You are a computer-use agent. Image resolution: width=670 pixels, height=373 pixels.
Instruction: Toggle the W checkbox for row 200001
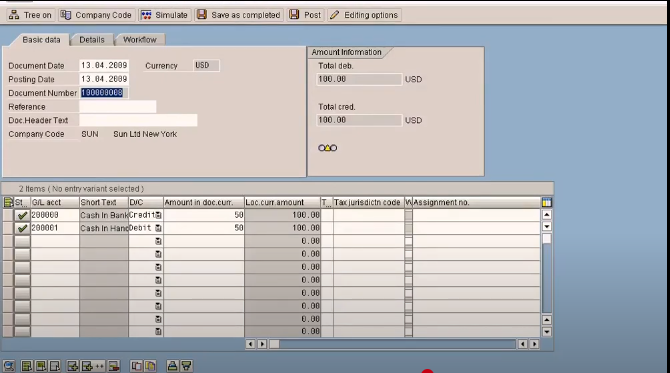click(x=408, y=228)
